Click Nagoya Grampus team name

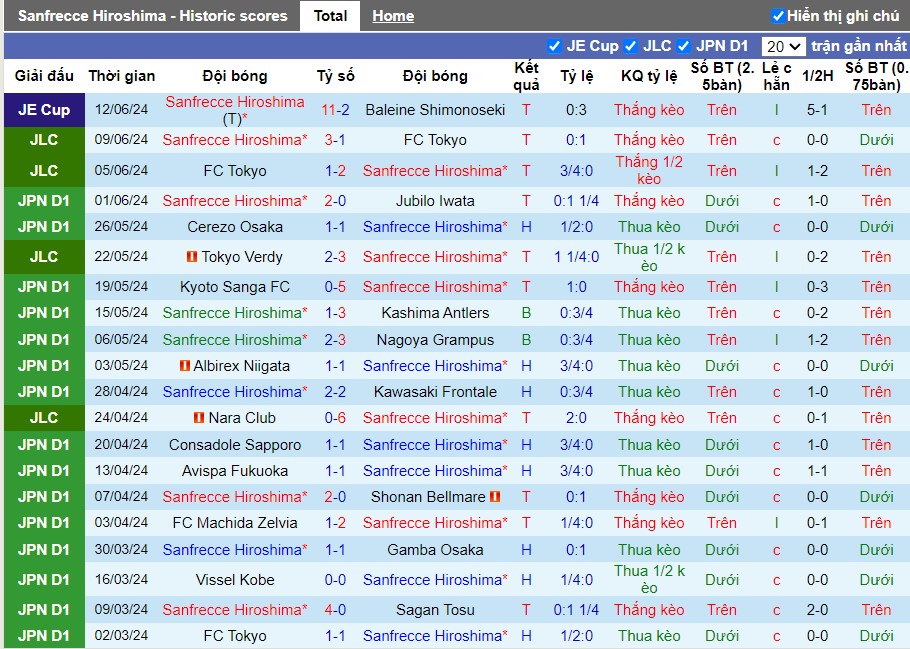coord(435,340)
